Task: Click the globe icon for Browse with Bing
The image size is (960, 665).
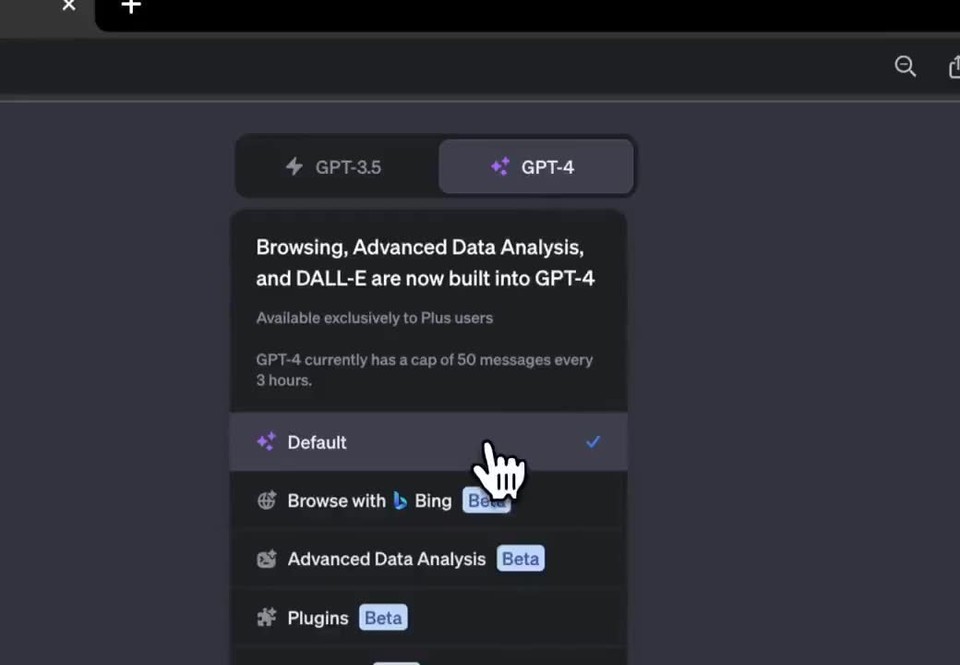Action: click(266, 500)
